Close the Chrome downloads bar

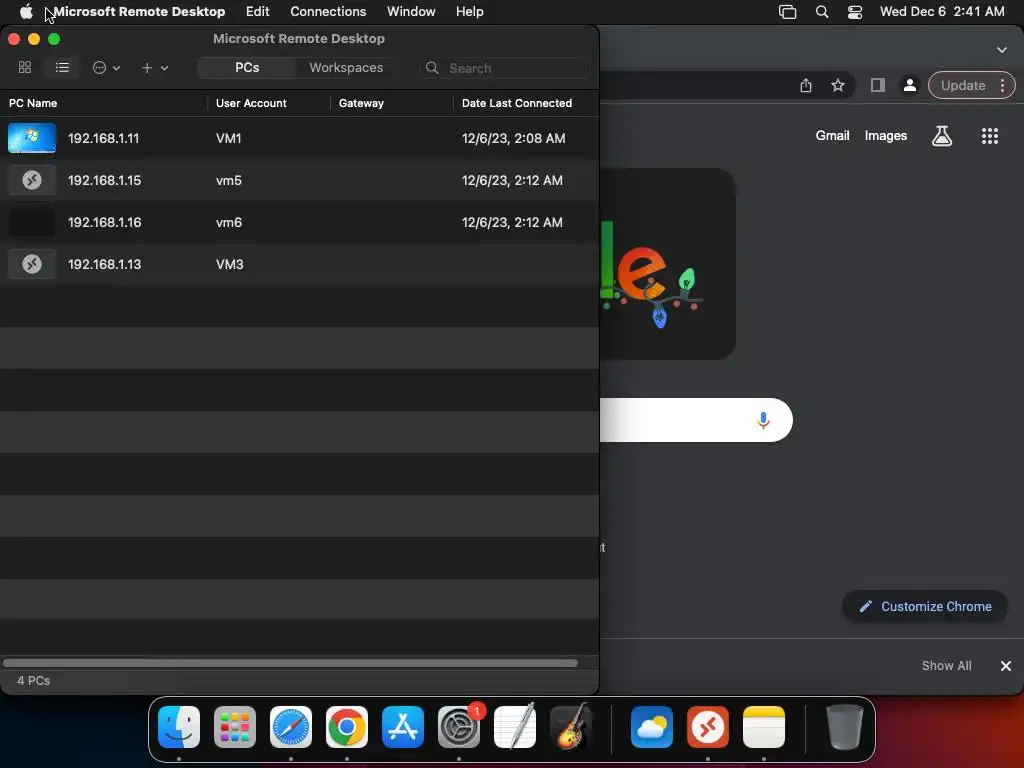click(x=1006, y=665)
